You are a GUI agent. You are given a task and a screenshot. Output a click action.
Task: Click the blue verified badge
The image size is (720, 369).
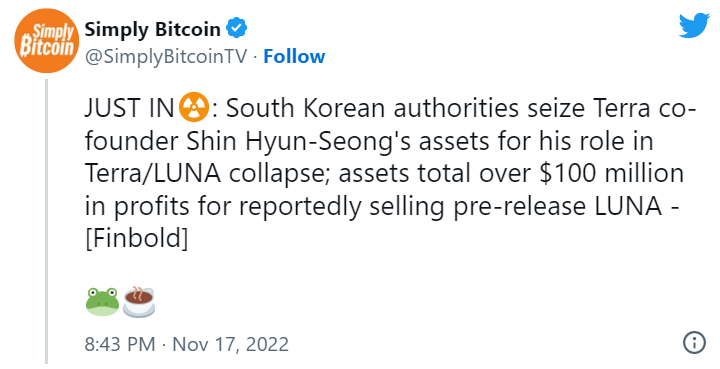(237, 29)
